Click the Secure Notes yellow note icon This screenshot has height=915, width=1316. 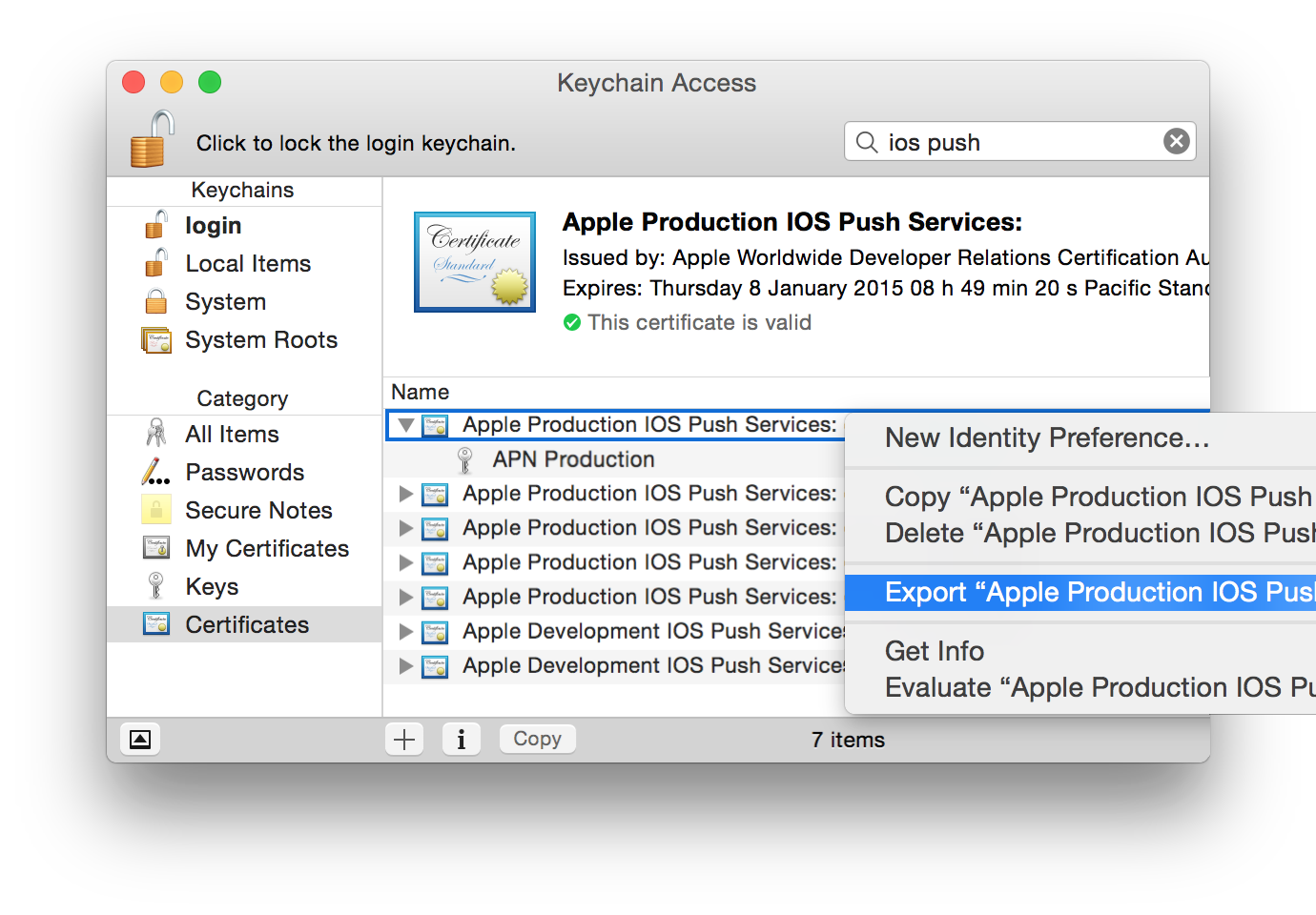click(156, 510)
